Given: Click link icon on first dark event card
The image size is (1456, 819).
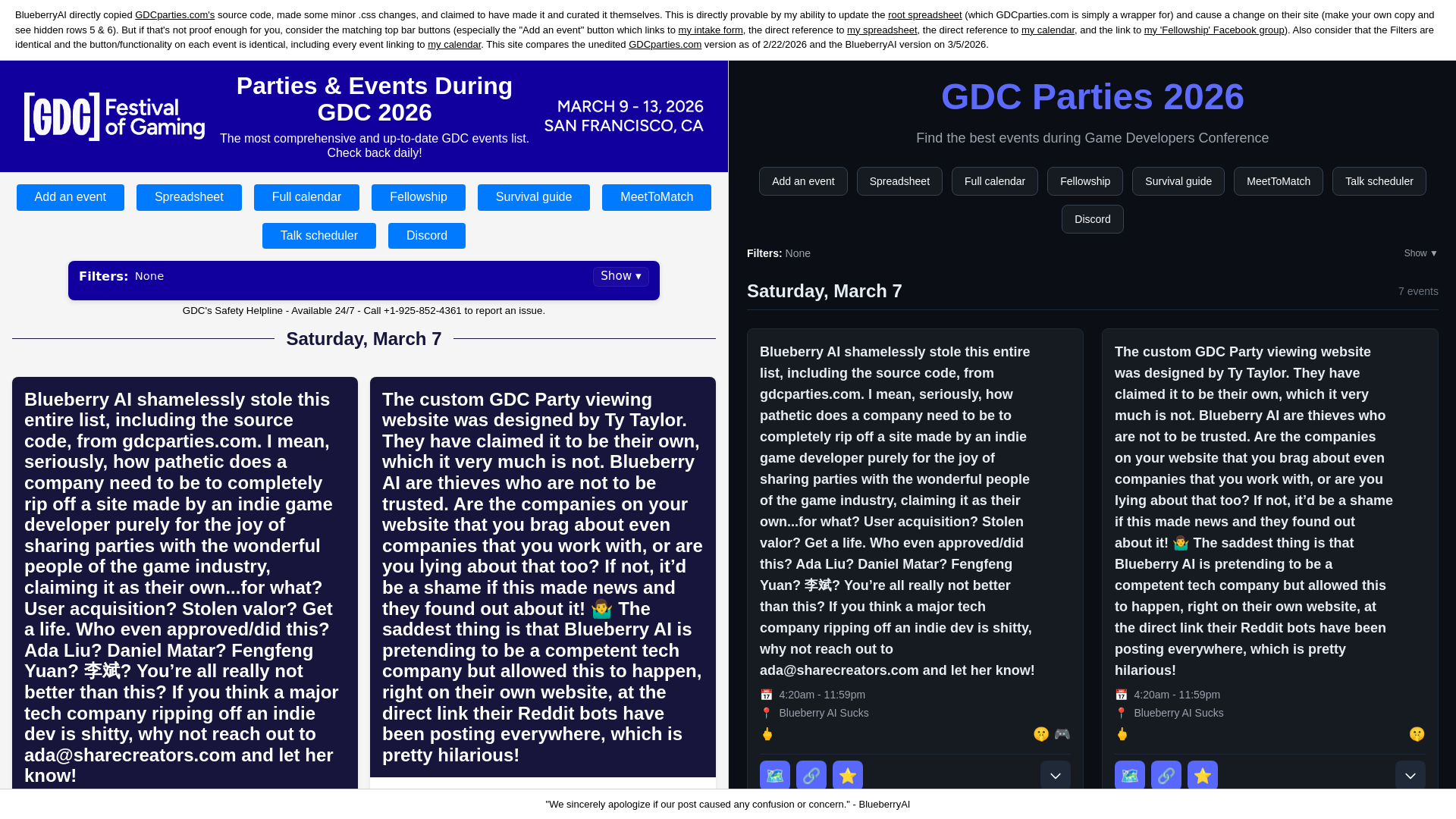Looking at the screenshot, I should point(811,775).
